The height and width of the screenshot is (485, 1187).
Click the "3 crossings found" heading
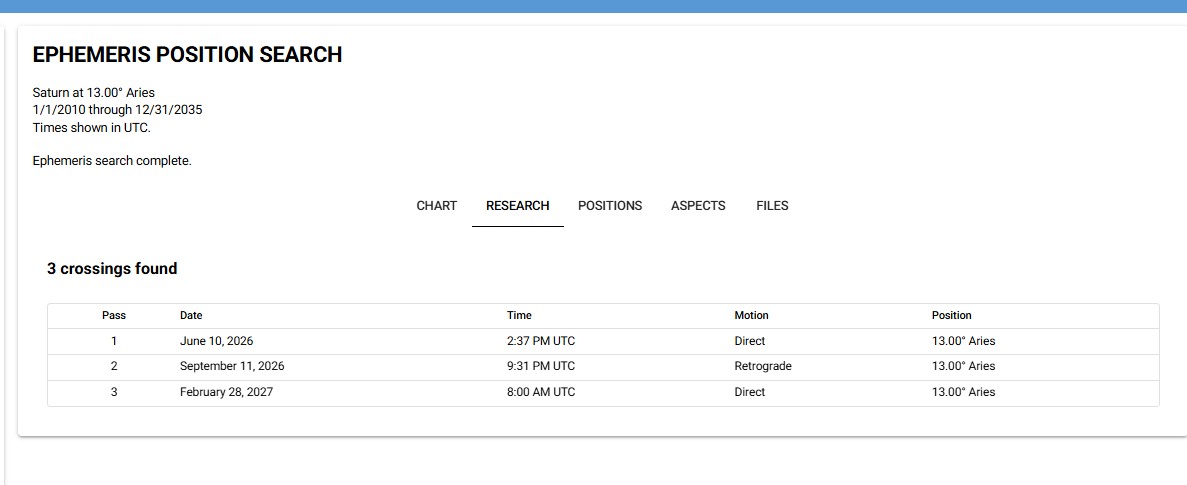112,269
